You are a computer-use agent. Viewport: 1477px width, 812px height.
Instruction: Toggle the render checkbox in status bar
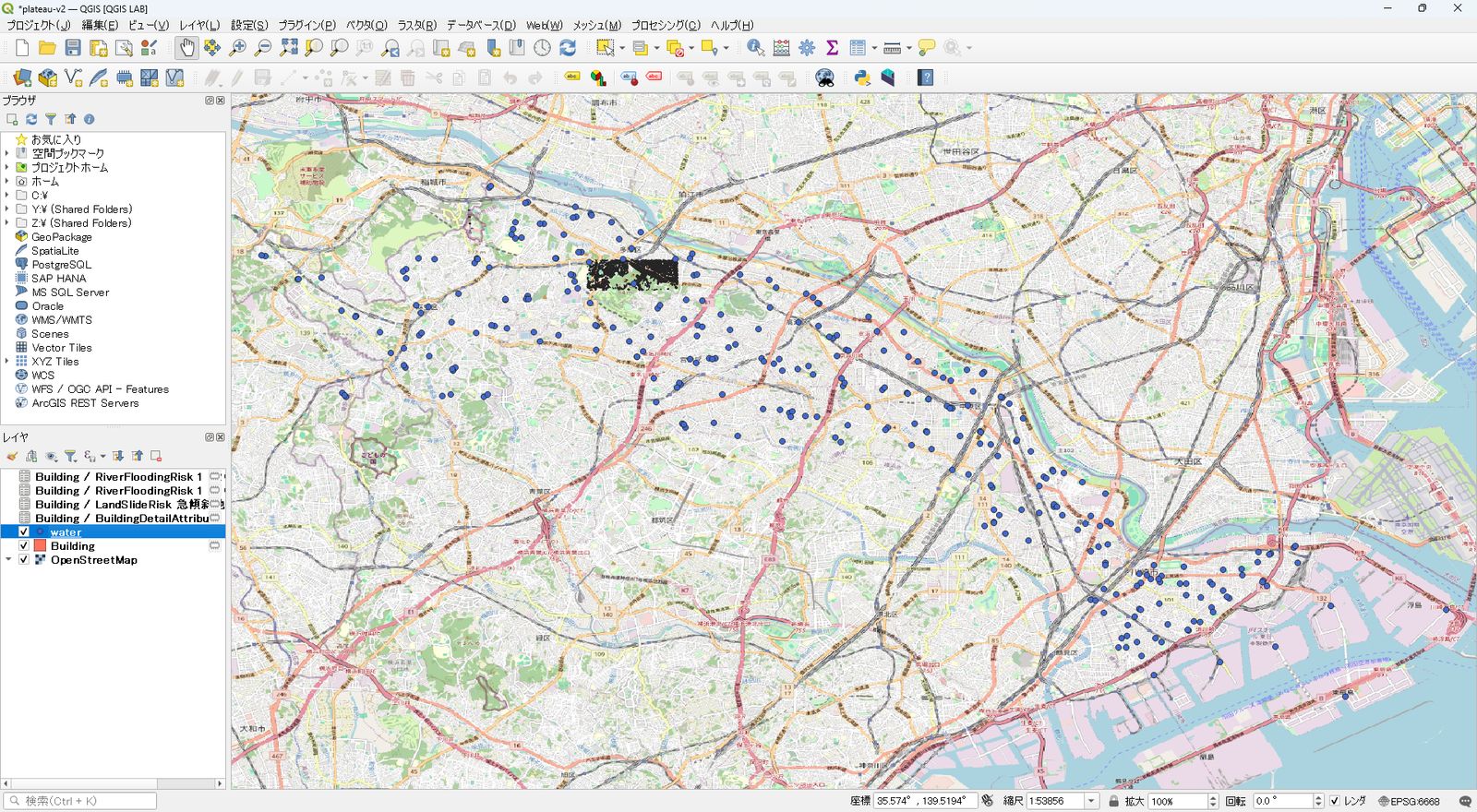(x=1334, y=801)
